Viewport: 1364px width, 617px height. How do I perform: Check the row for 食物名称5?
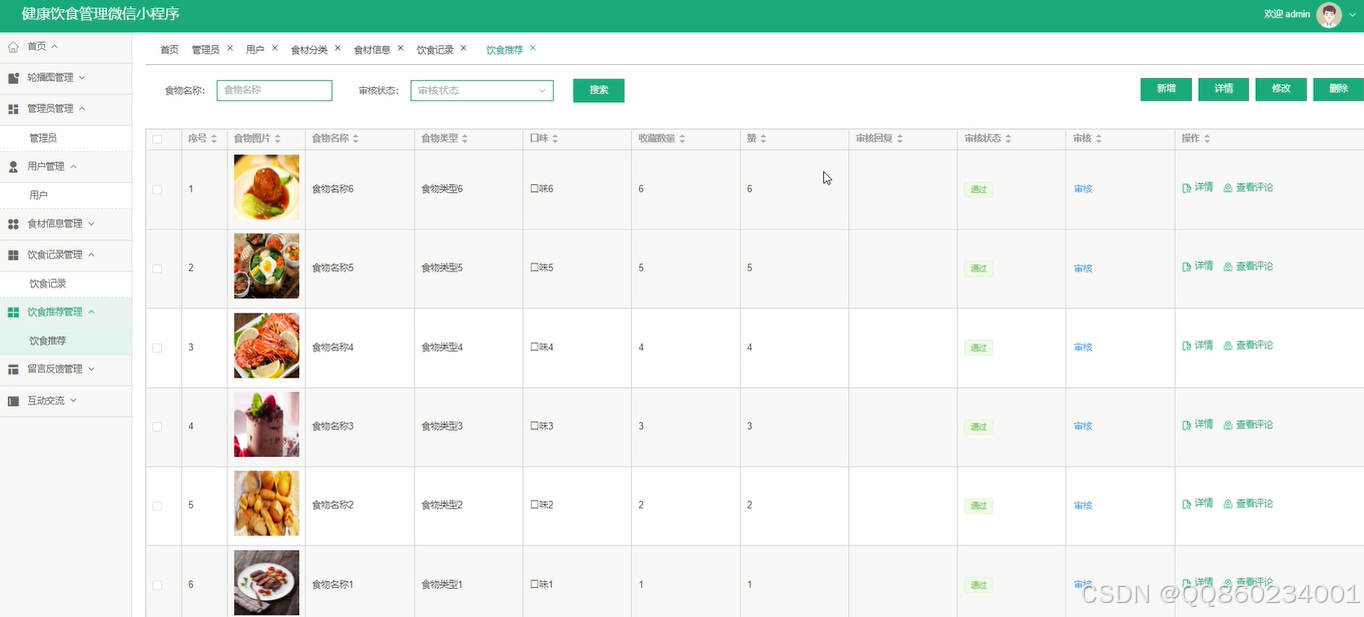(157, 268)
